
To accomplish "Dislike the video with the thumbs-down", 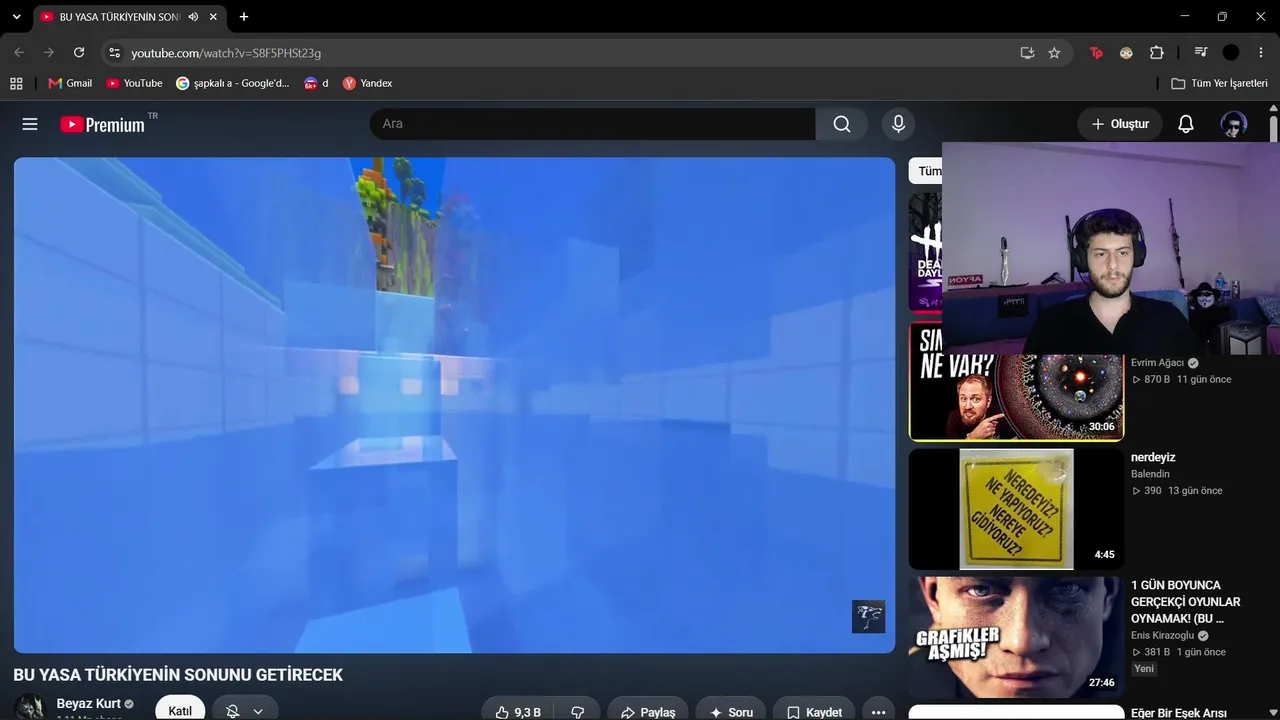I will tap(577, 711).
